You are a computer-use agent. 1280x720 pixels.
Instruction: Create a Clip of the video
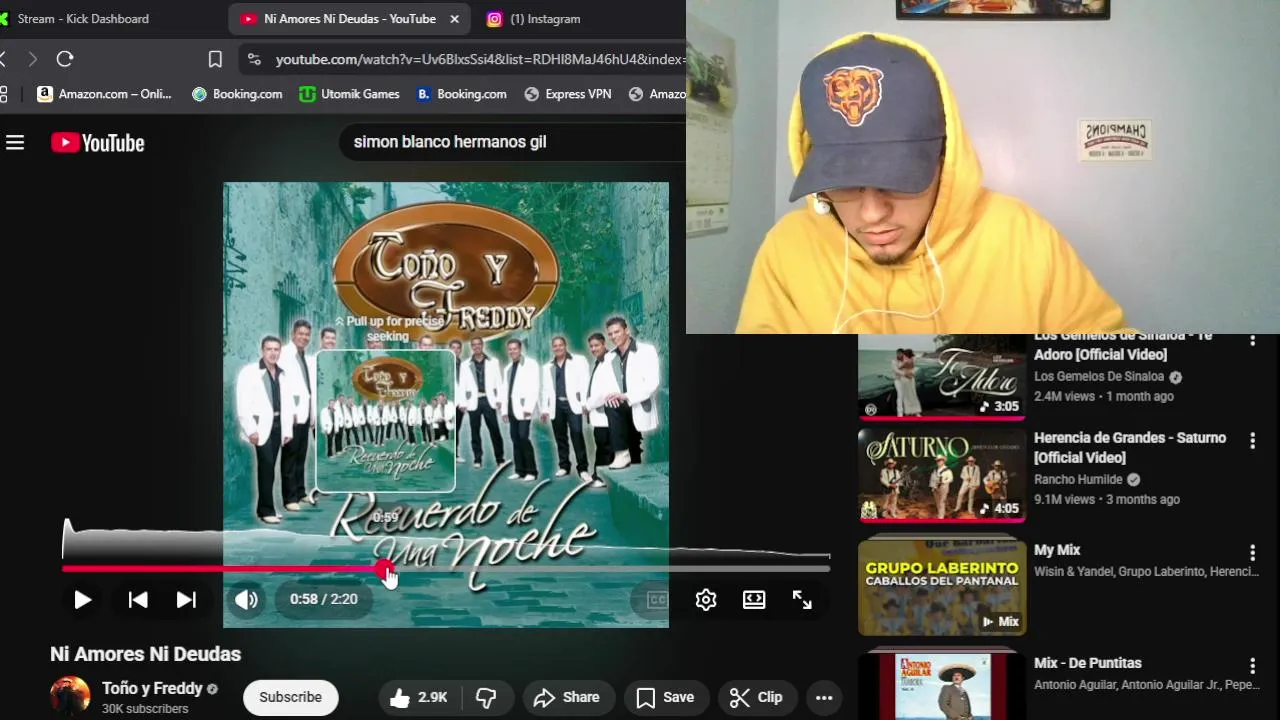click(755, 697)
